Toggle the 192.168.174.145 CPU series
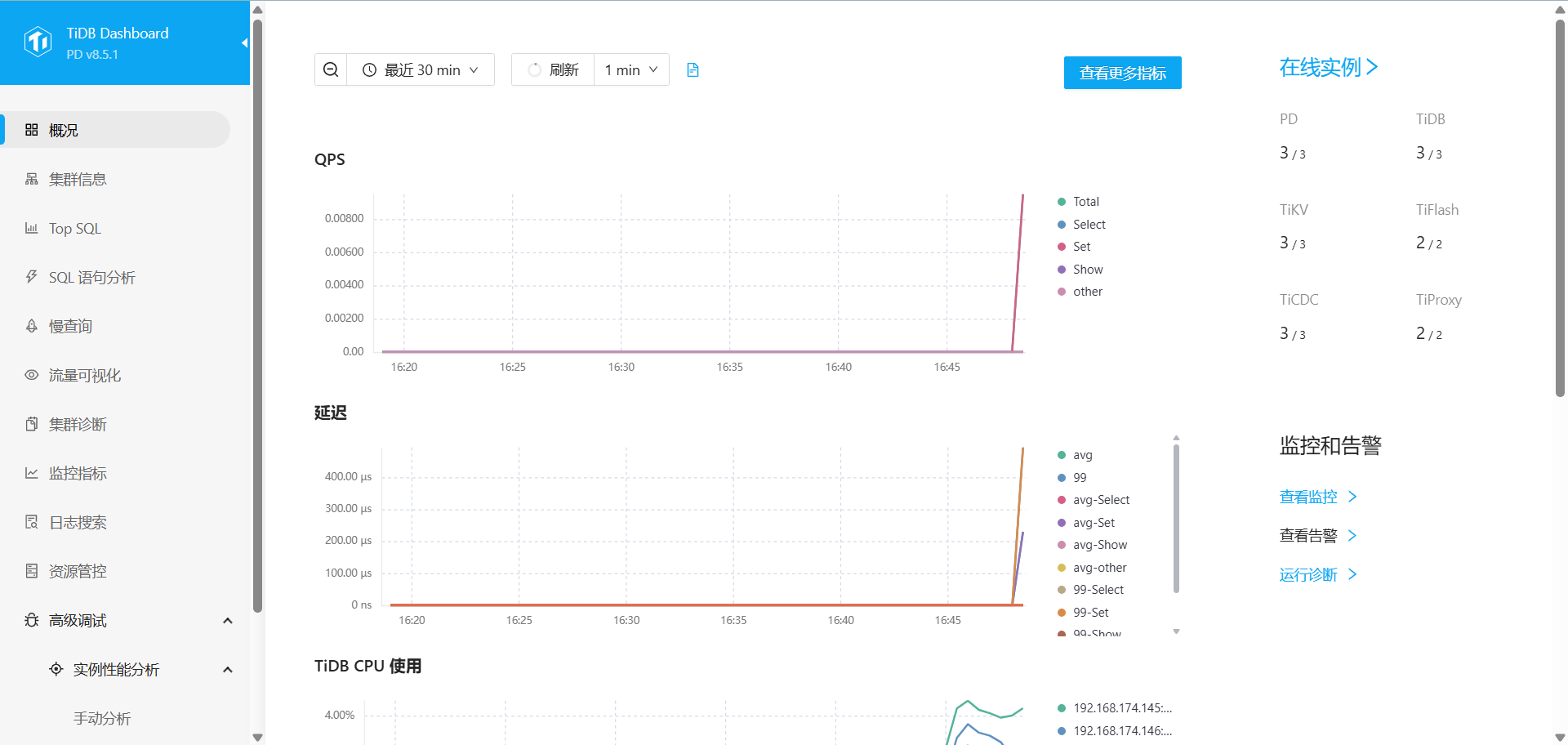1568x745 pixels. tap(1115, 708)
